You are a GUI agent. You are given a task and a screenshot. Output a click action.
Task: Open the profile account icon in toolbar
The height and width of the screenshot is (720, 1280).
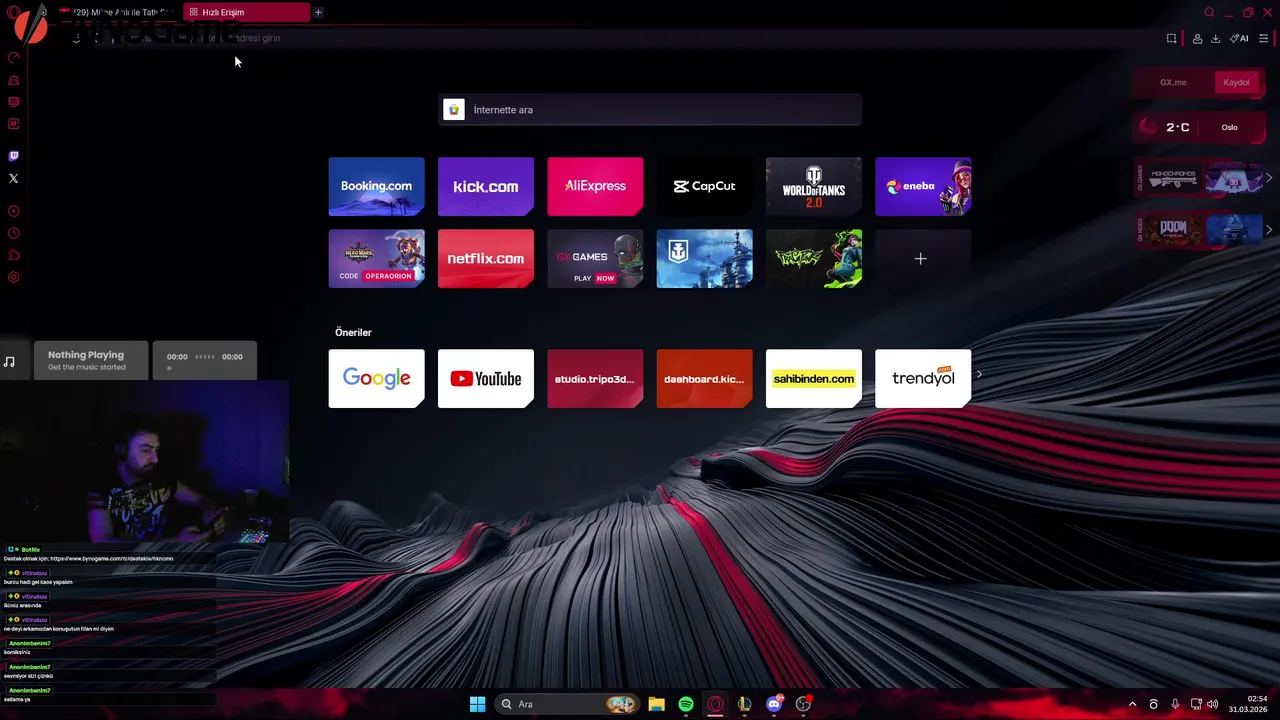[x=1197, y=38]
